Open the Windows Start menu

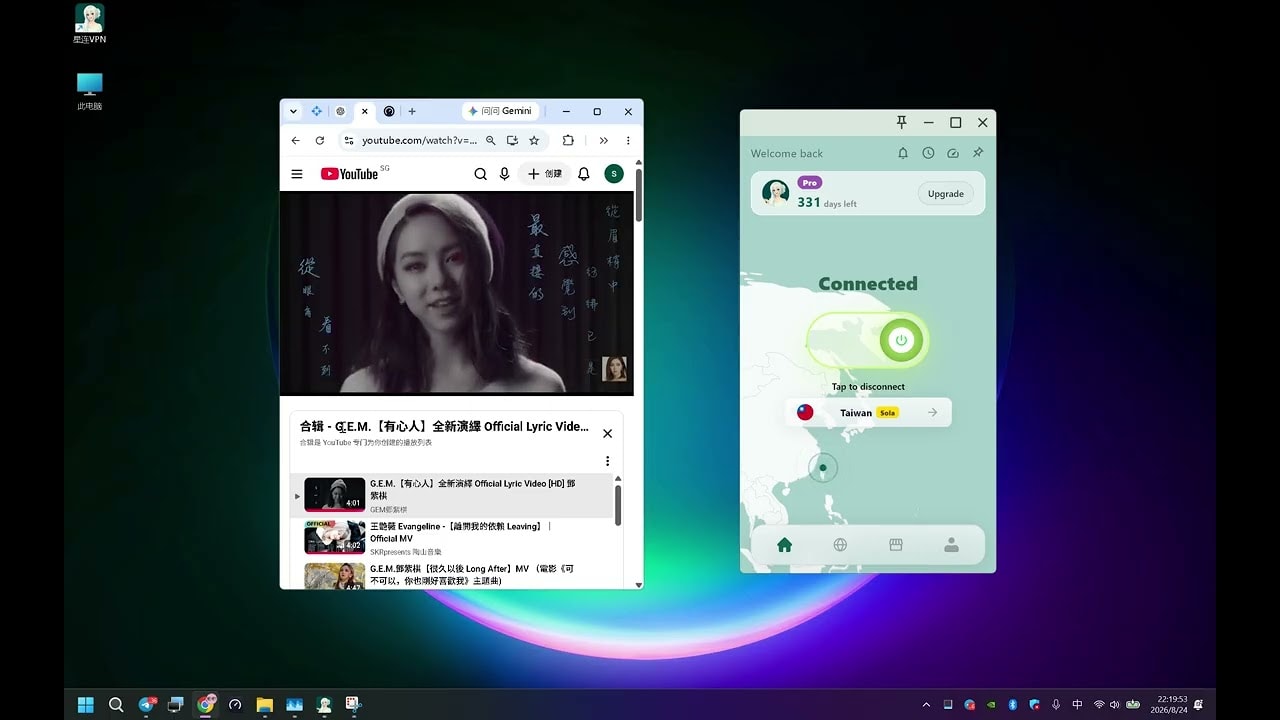pyautogui.click(x=86, y=704)
